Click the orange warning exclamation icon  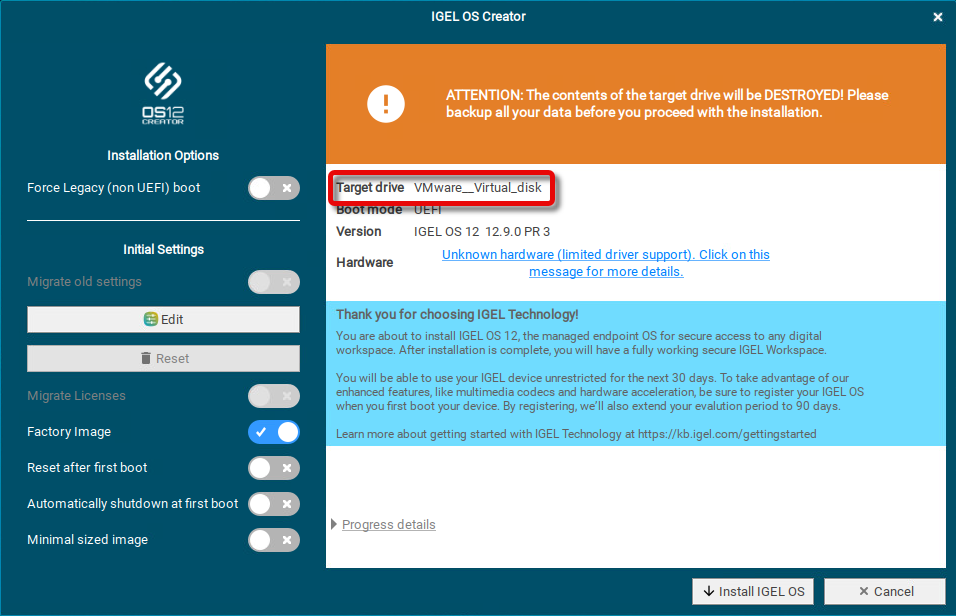click(385, 104)
